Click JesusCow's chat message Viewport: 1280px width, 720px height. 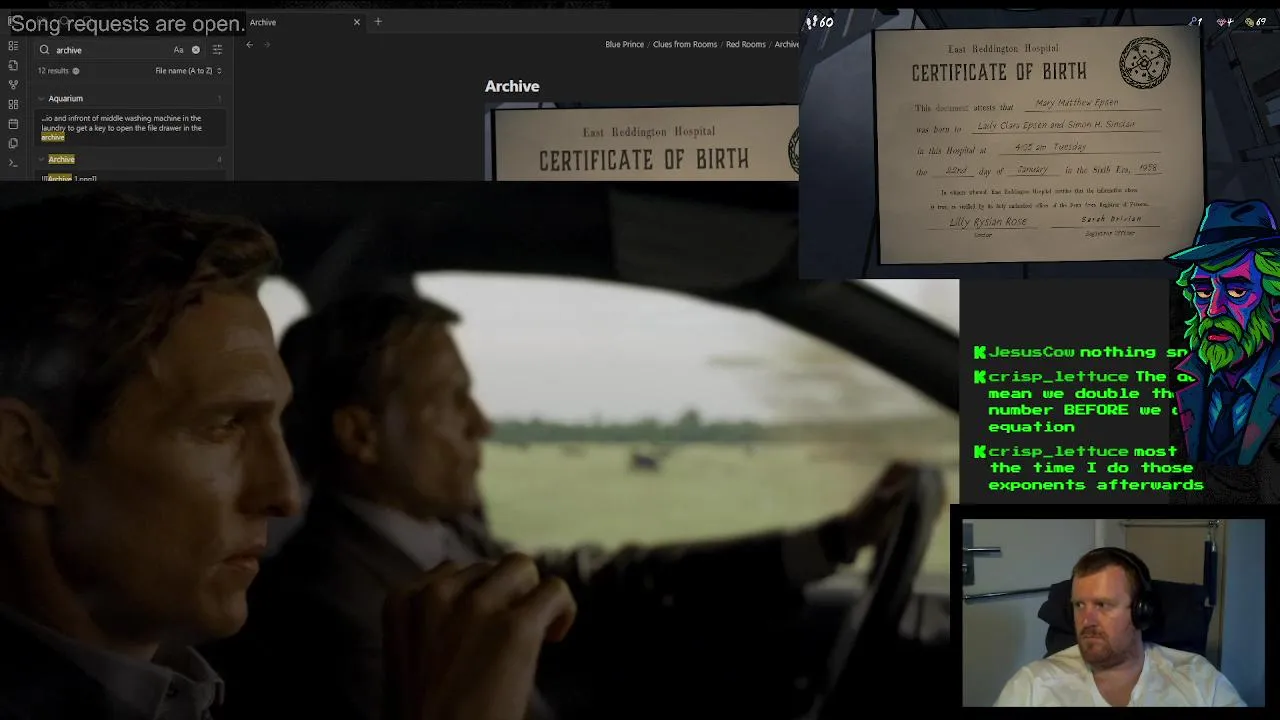(x=1080, y=352)
